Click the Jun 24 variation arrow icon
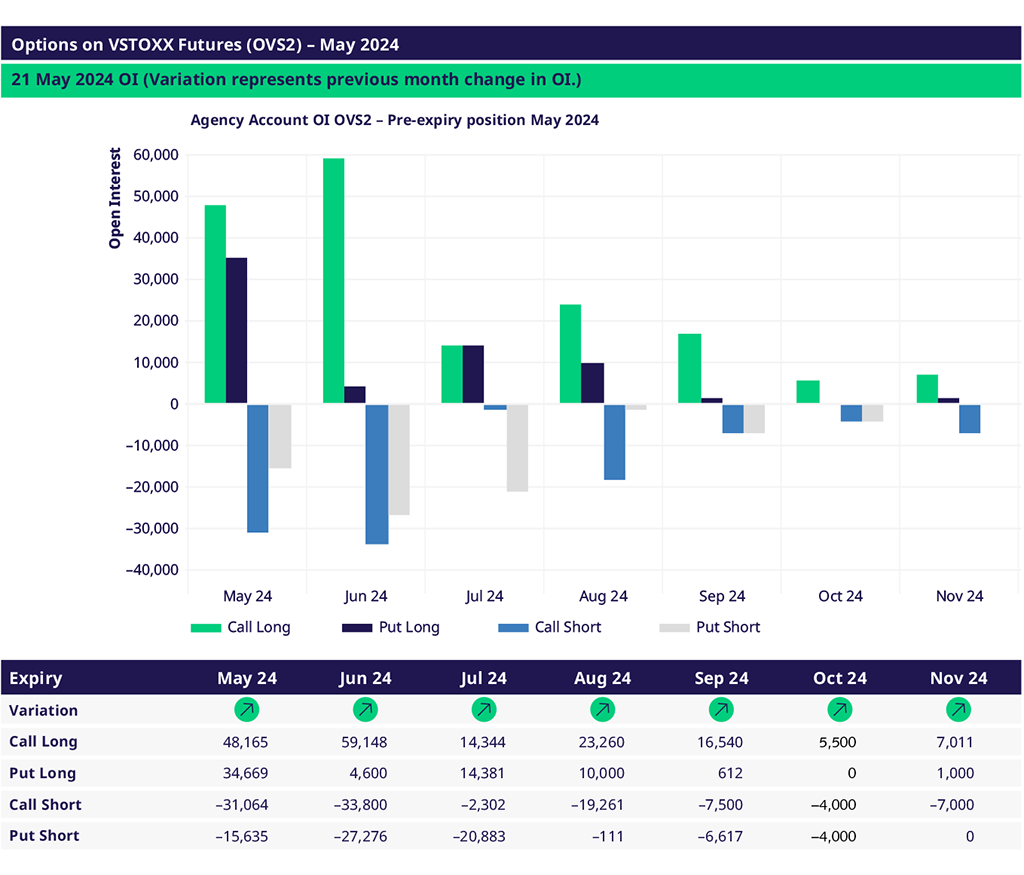1024x875 pixels. tap(365, 710)
